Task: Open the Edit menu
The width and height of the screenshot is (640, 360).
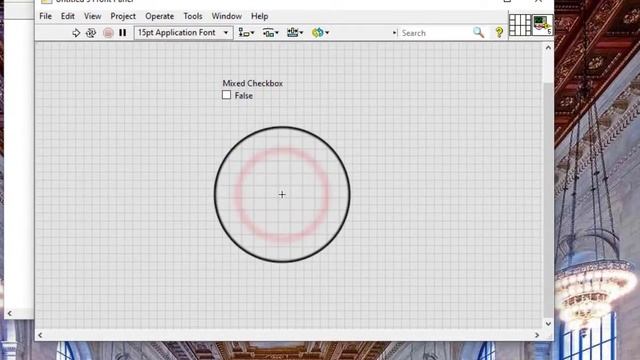Action: tap(68, 16)
